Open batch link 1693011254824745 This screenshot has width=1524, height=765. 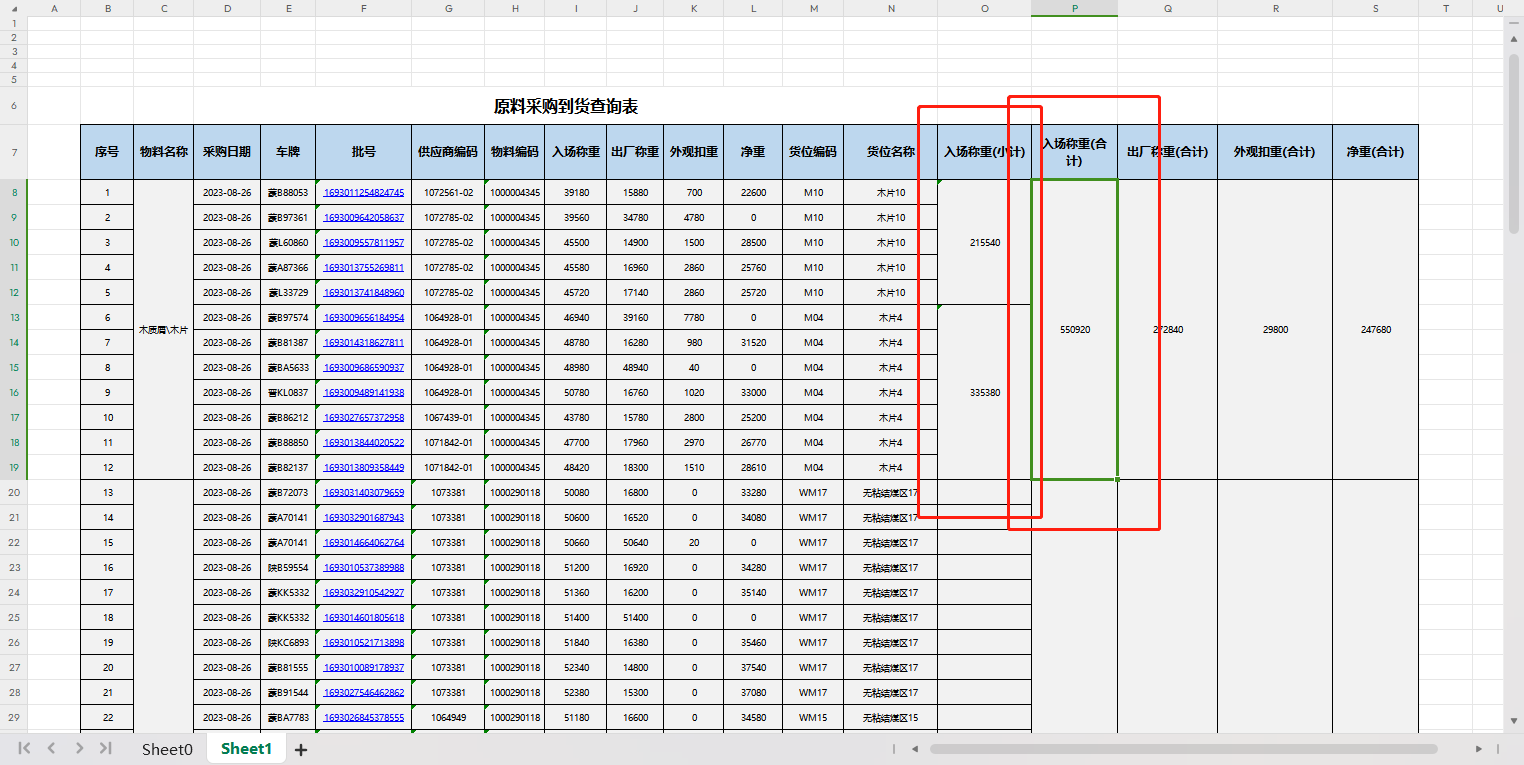coord(364,192)
